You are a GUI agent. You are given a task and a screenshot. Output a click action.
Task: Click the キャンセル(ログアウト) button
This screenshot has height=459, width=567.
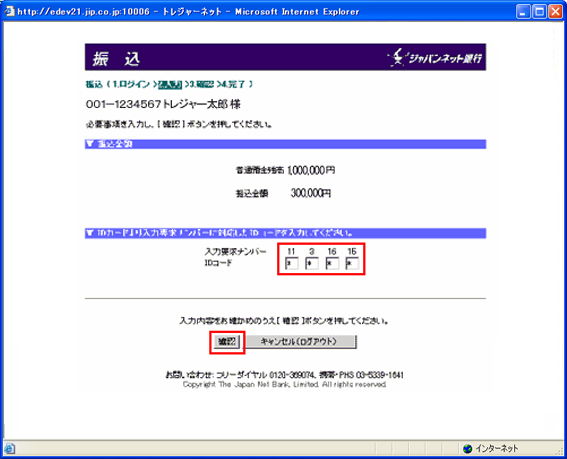299,341
